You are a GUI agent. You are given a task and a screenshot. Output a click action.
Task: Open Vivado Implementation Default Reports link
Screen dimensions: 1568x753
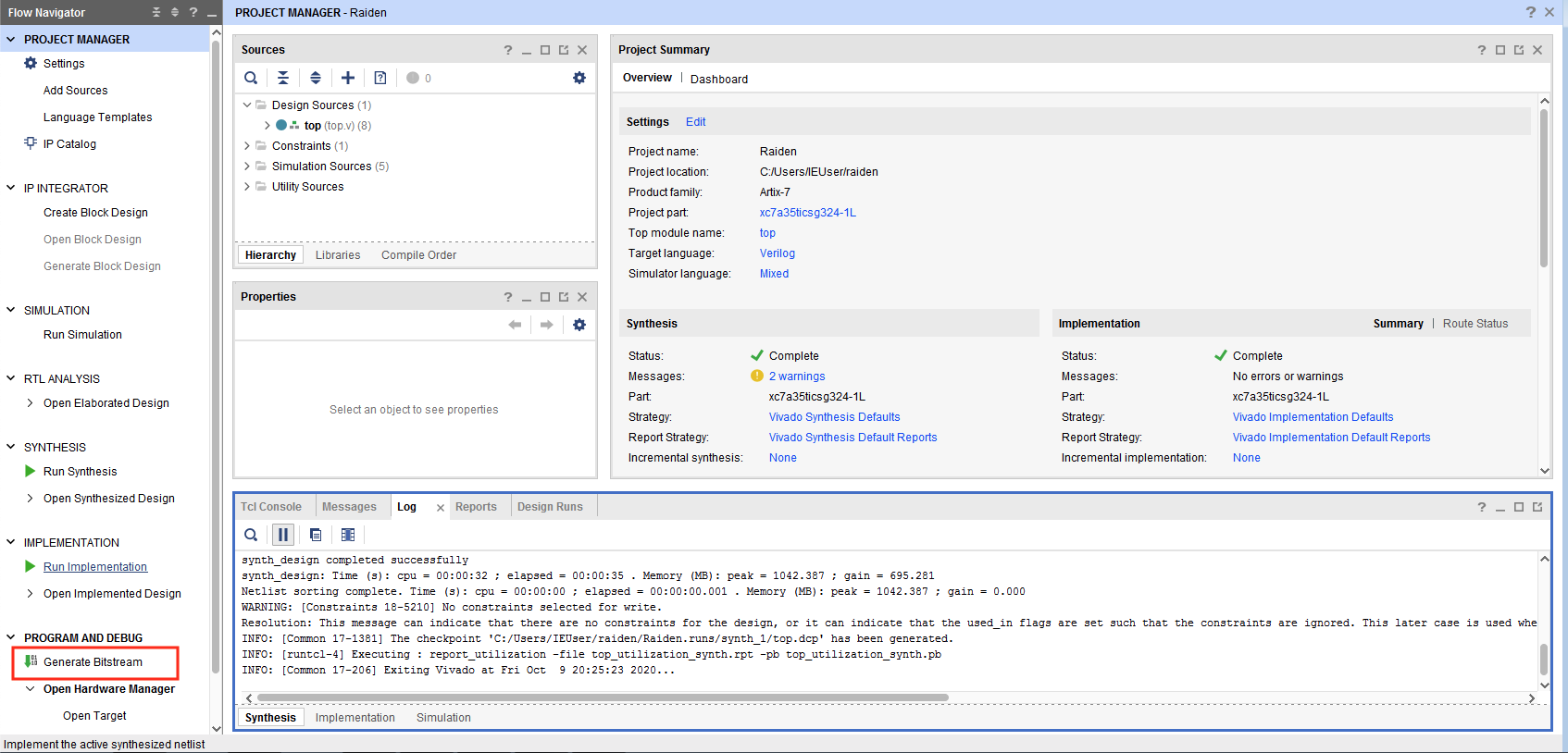coord(1331,438)
